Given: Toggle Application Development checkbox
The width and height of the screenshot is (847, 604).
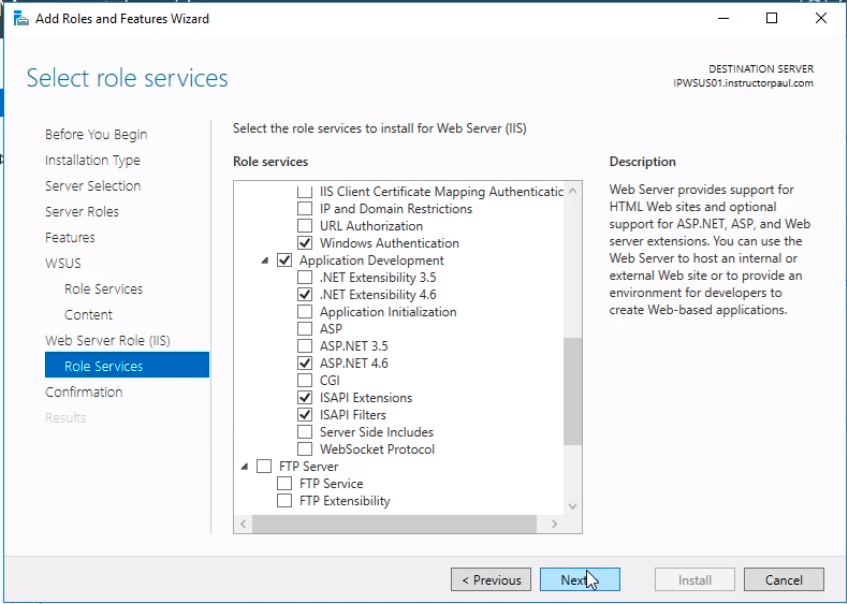Looking at the screenshot, I should point(284,260).
